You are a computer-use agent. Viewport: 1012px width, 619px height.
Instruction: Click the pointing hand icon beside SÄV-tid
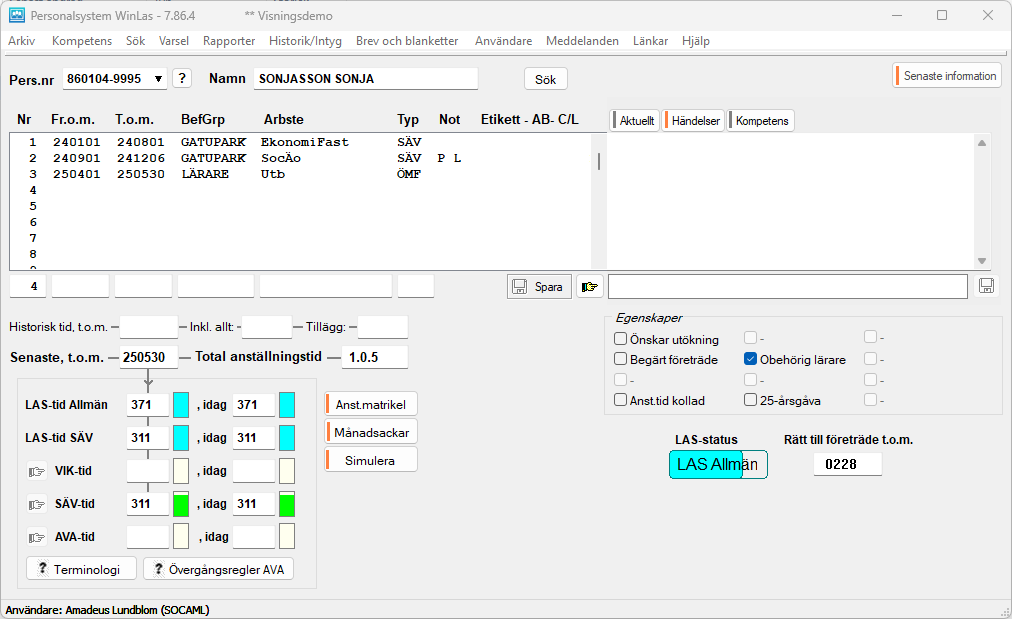tap(37, 504)
